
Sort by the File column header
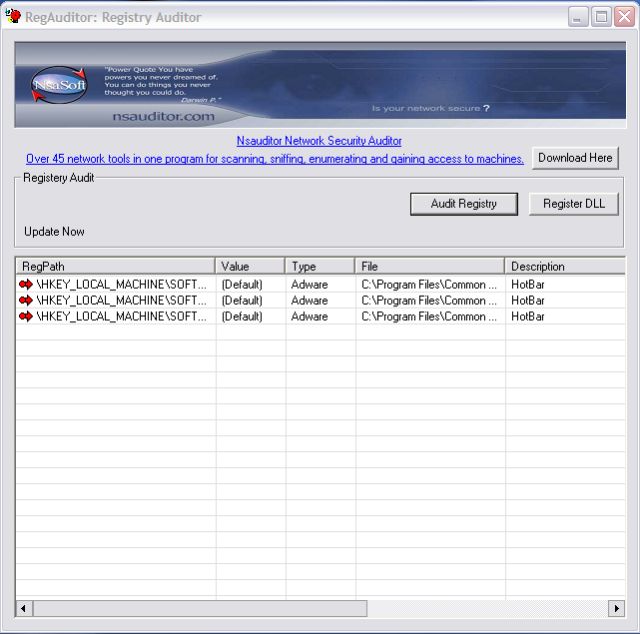click(x=430, y=266)
